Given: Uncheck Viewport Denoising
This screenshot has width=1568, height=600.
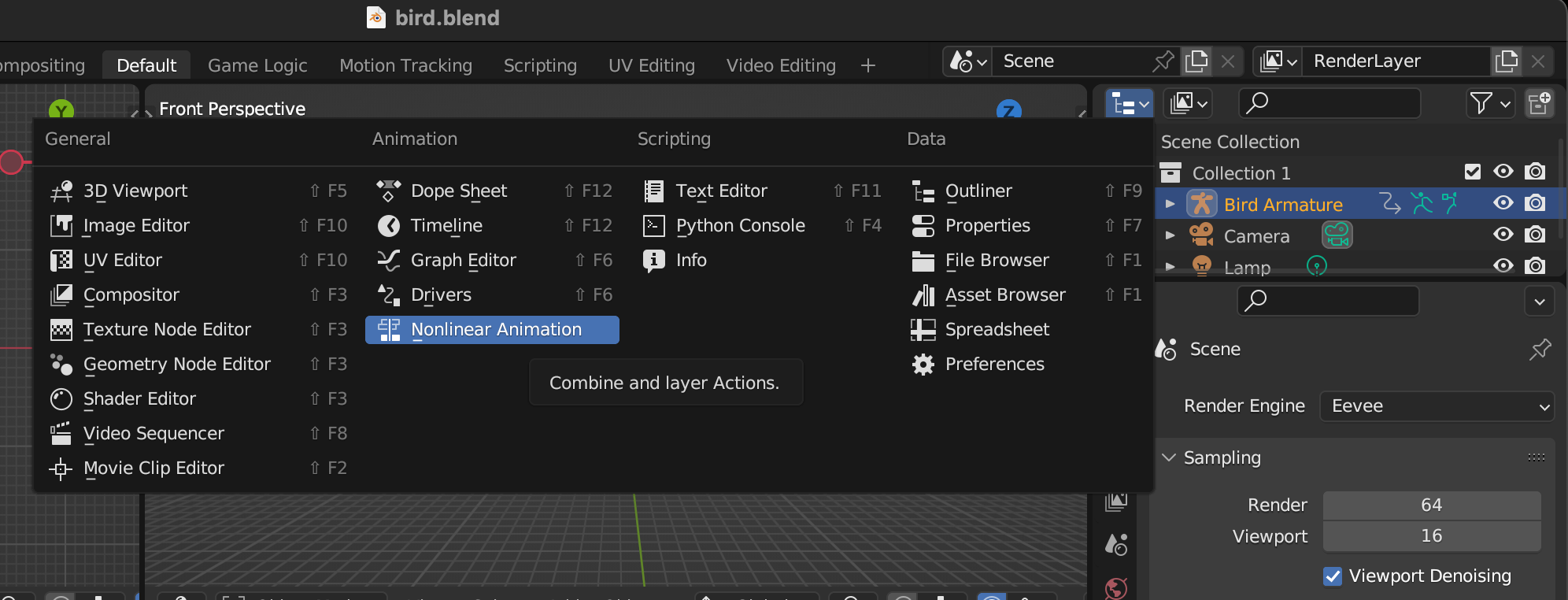Looking at the screenshot, I should pos(1333,576).
